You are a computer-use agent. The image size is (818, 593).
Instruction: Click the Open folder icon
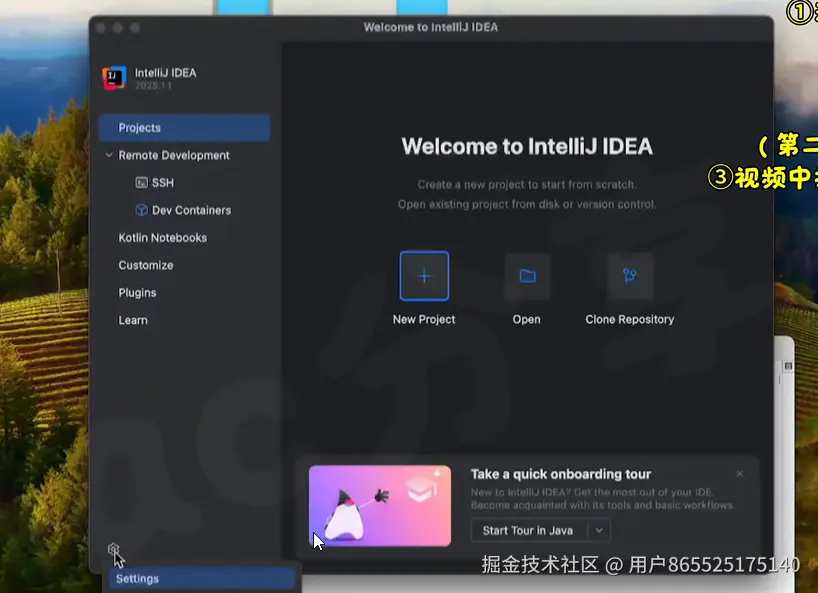click(527, 276)
